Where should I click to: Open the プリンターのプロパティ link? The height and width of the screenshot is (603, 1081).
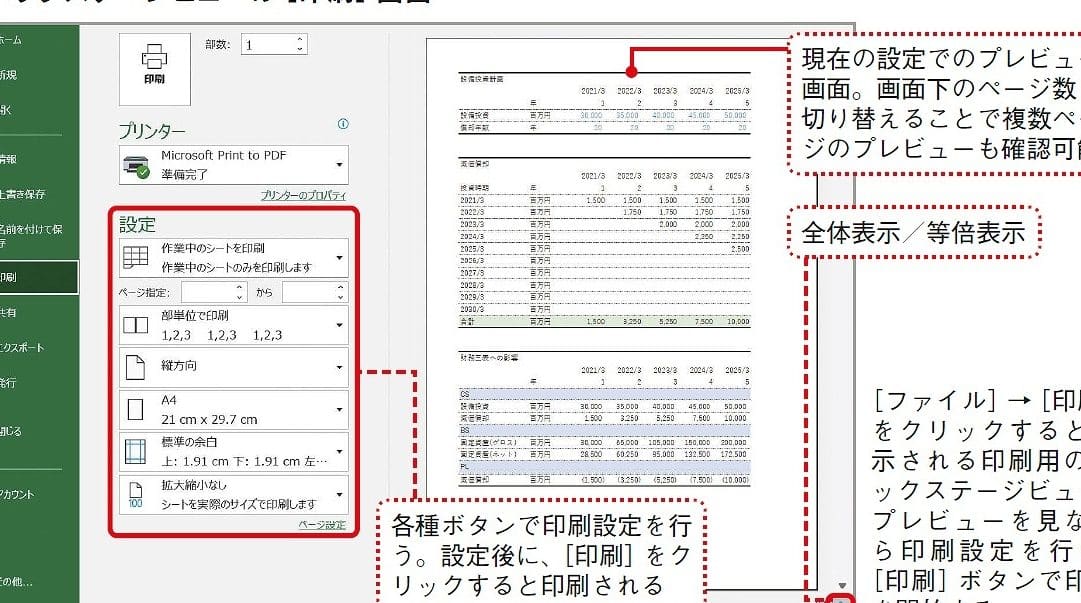303,196
